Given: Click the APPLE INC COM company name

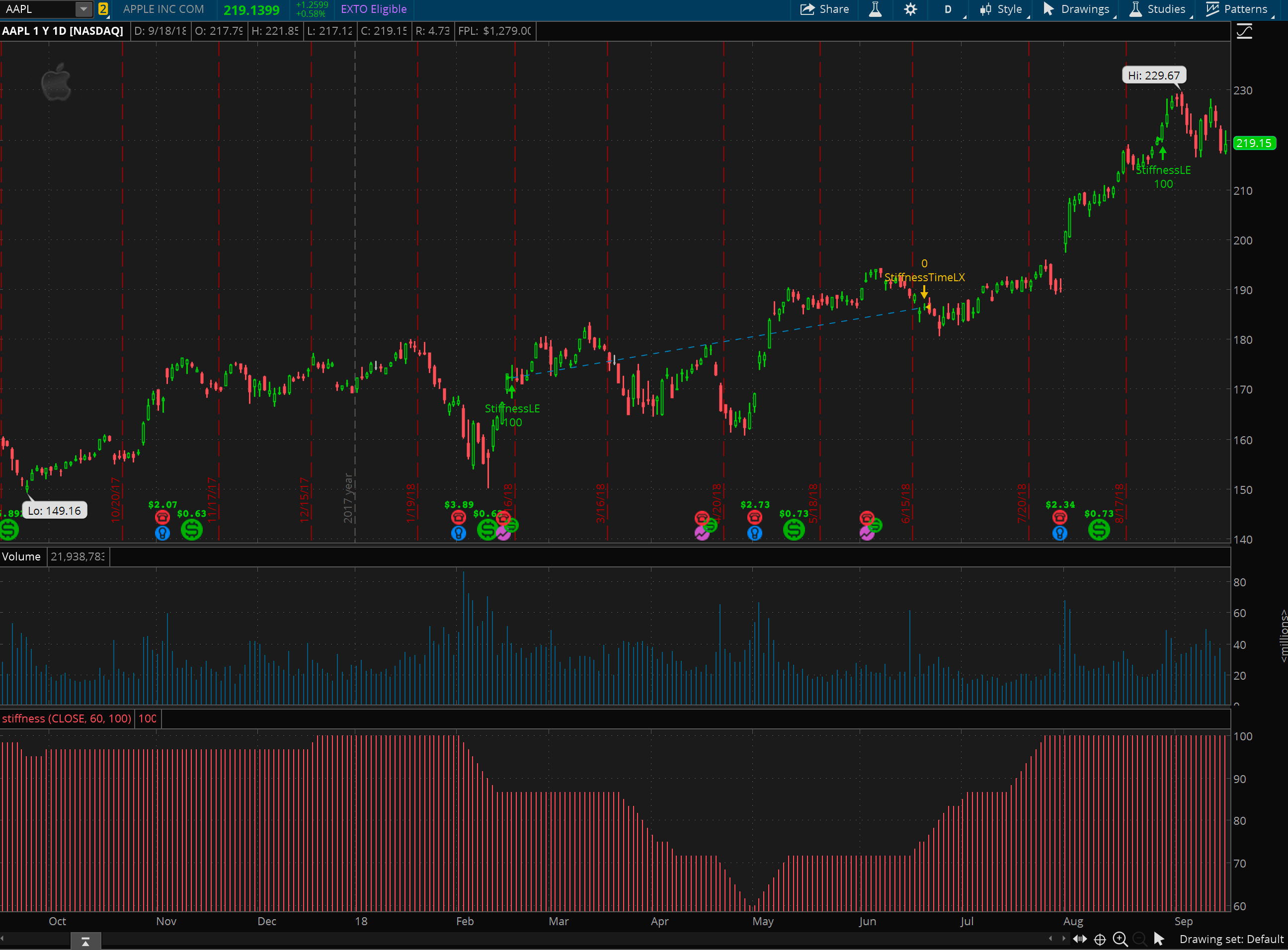Looking at the screenshot, I should click(x=164, y=9).
